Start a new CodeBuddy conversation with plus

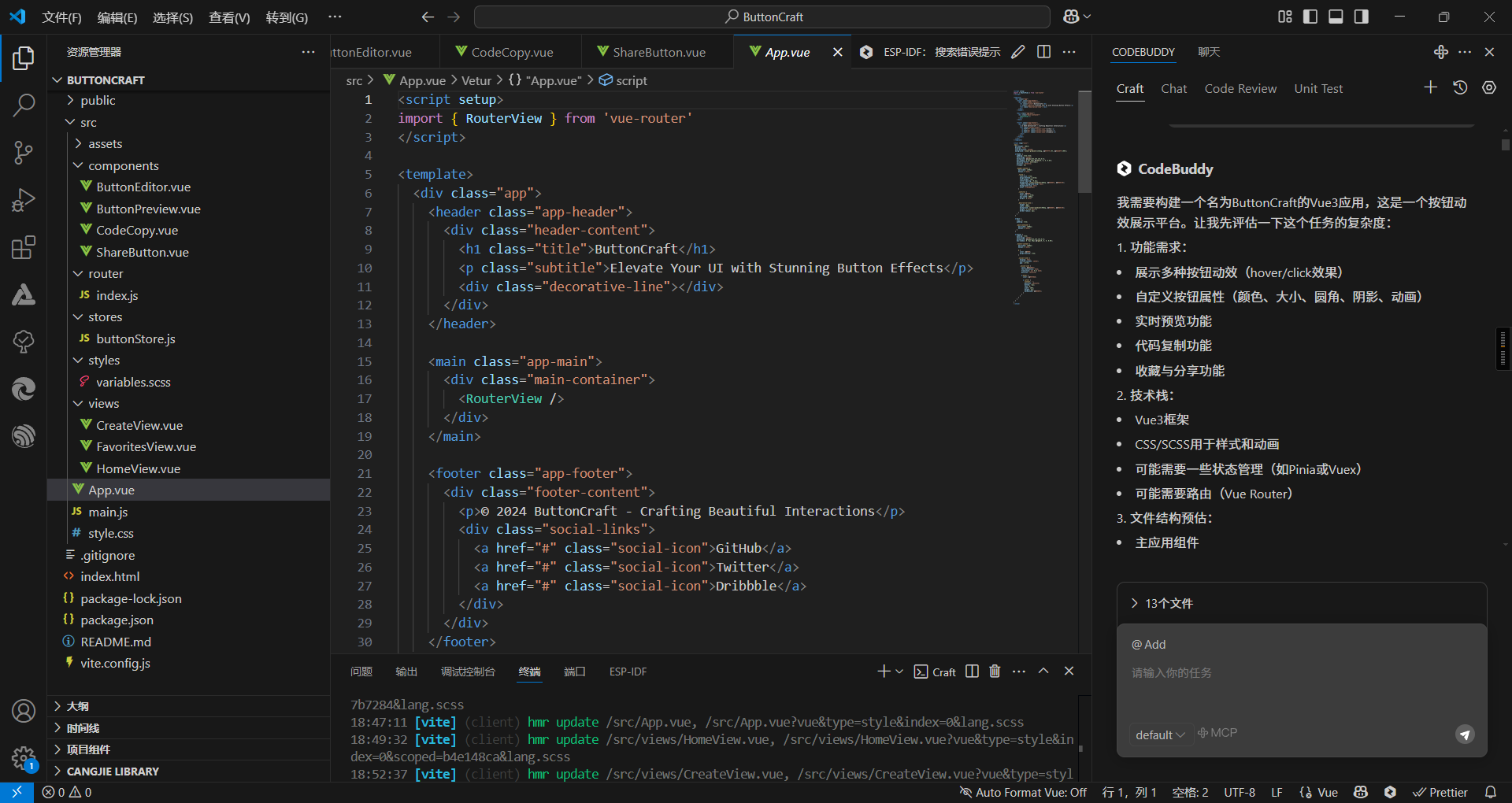point(1431,87)
